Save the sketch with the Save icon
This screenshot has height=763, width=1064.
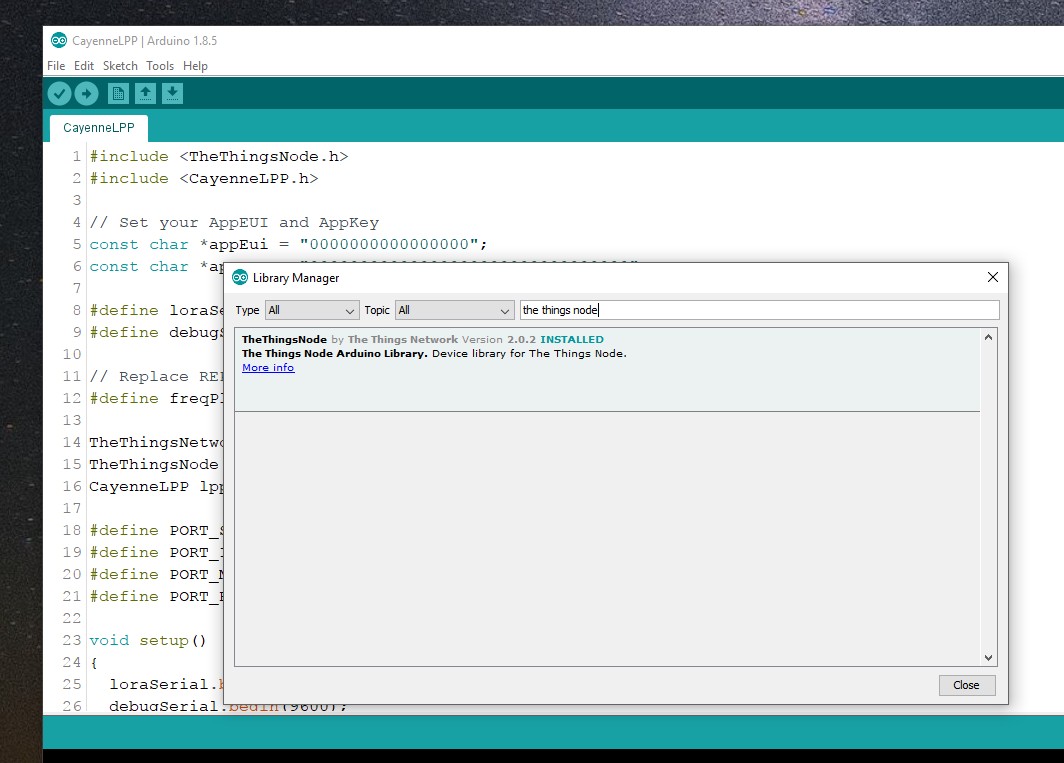tap(172, 94)
